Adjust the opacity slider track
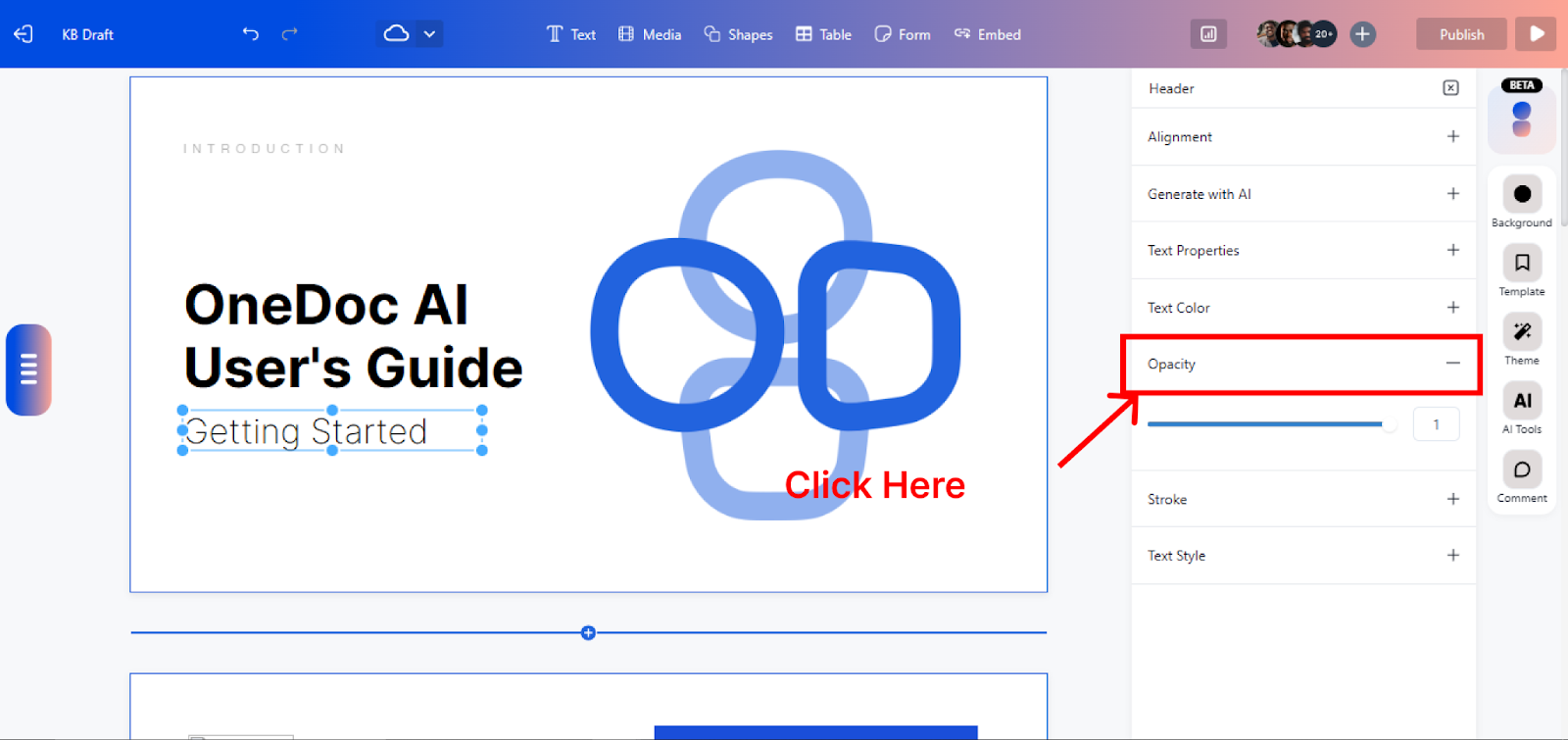The image size is (1568, 740). pyautogui.click(x=1272, y=424)
